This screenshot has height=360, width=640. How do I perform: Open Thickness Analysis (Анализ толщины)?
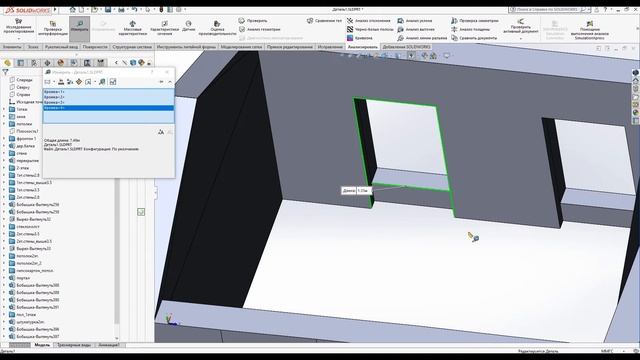(x=471, y=29)
